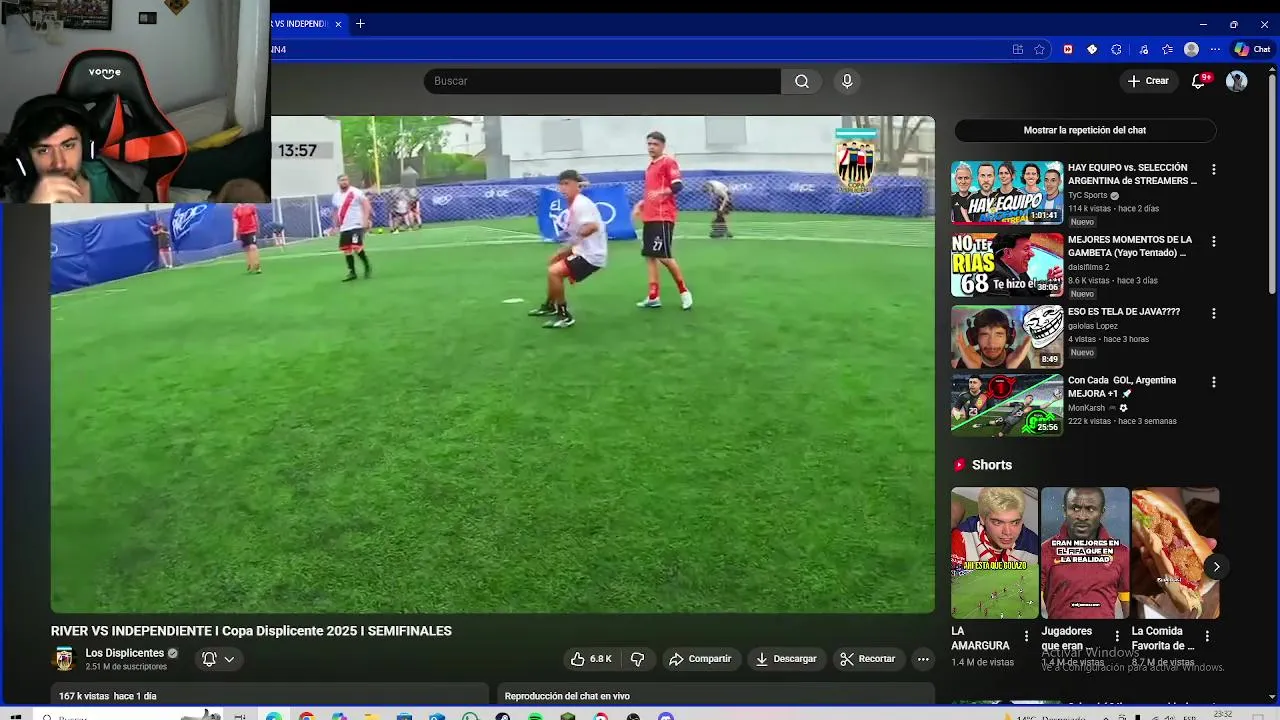Click Con Cada GOL, Argentina MEJORA title
The height and width of the screenshot is (720, 1280).
1122,387
